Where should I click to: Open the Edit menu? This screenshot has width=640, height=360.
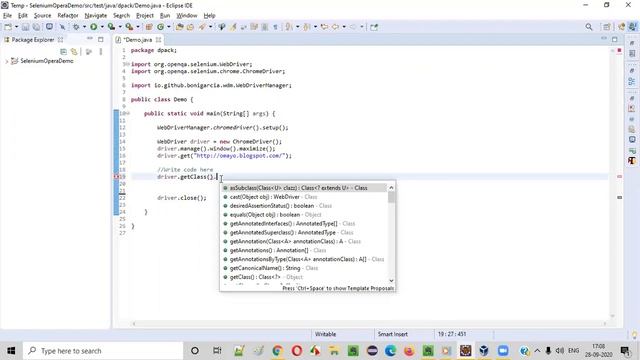click(x=23, y=16)
